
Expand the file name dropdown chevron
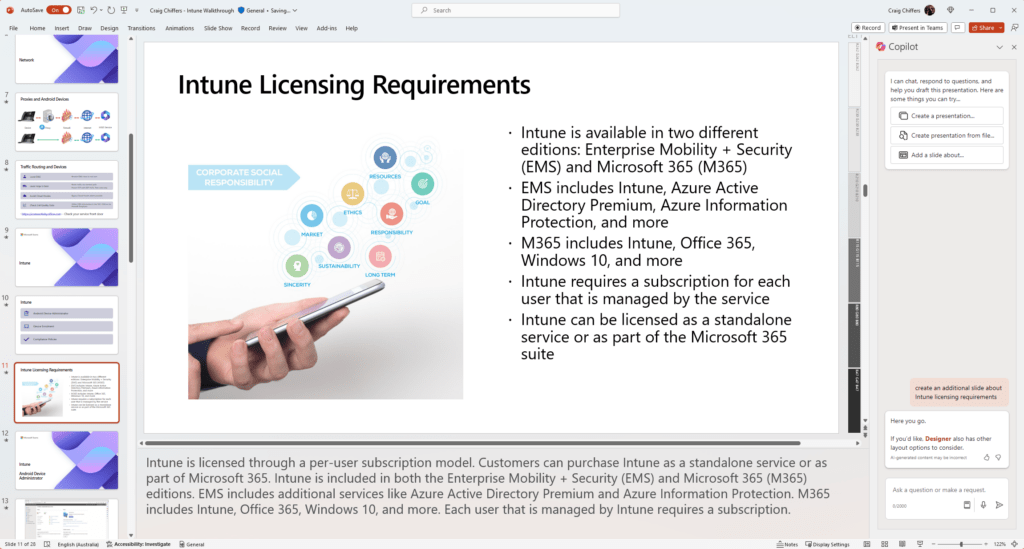tap(295, 10)
